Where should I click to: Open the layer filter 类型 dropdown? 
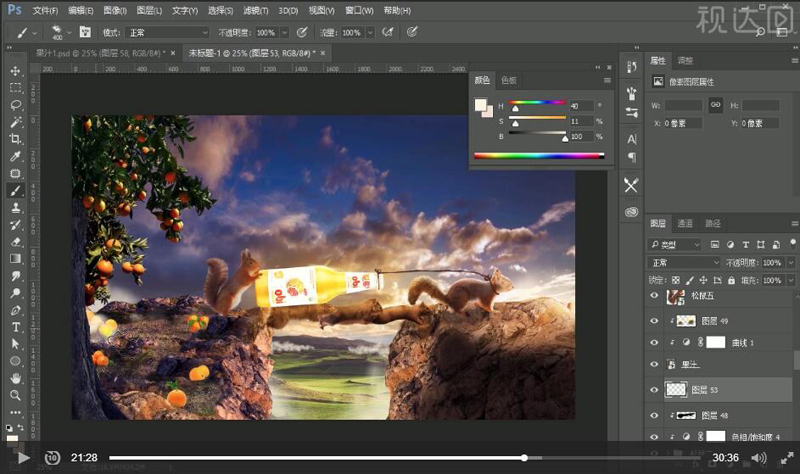674,245
